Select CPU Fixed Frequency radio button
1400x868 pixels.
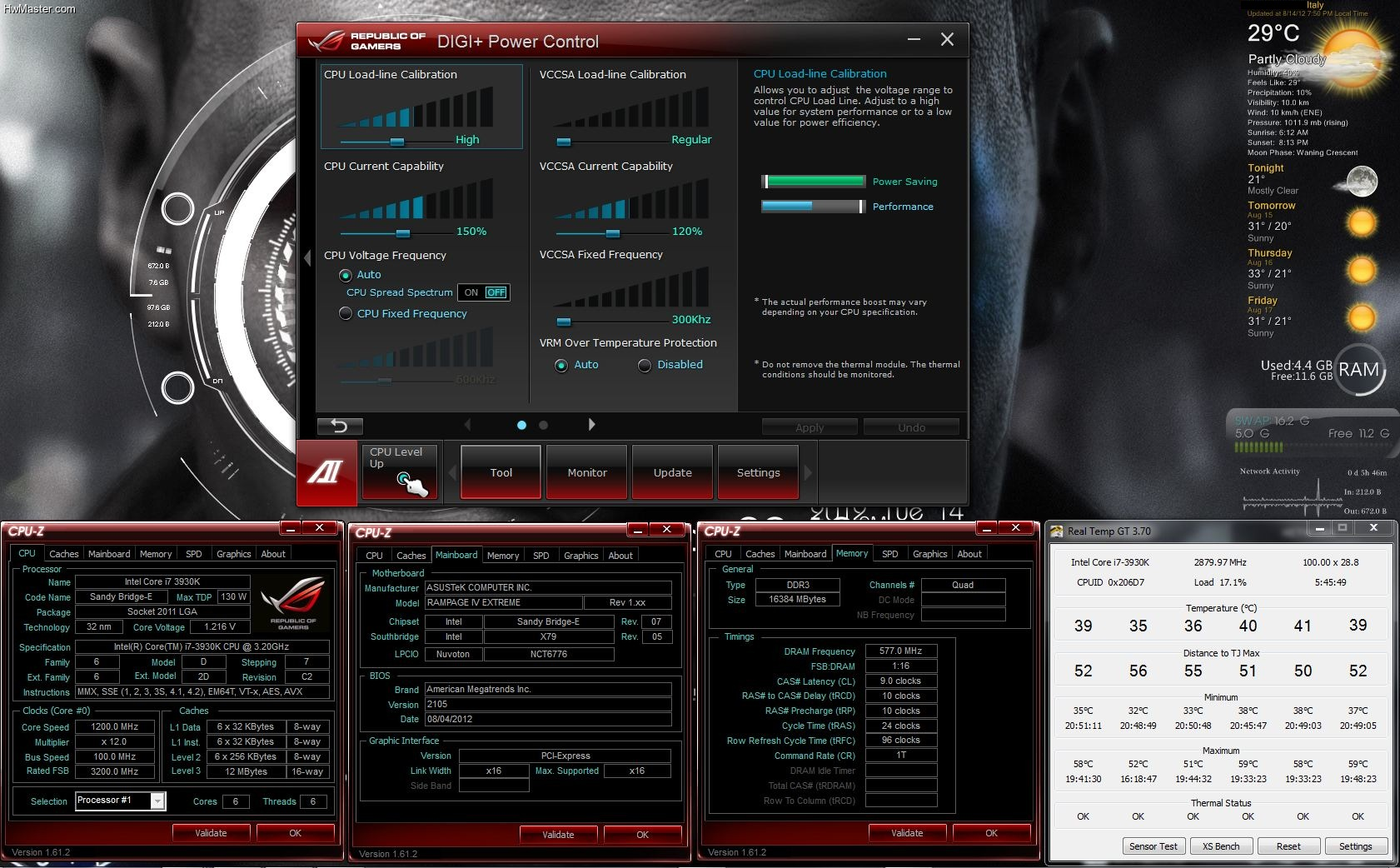(345, 313)
